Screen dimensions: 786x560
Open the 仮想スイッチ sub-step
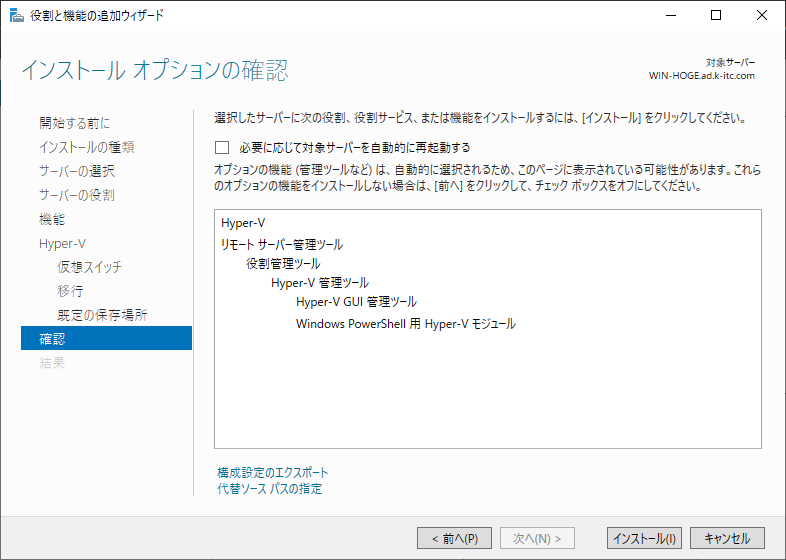click(89, 267)
